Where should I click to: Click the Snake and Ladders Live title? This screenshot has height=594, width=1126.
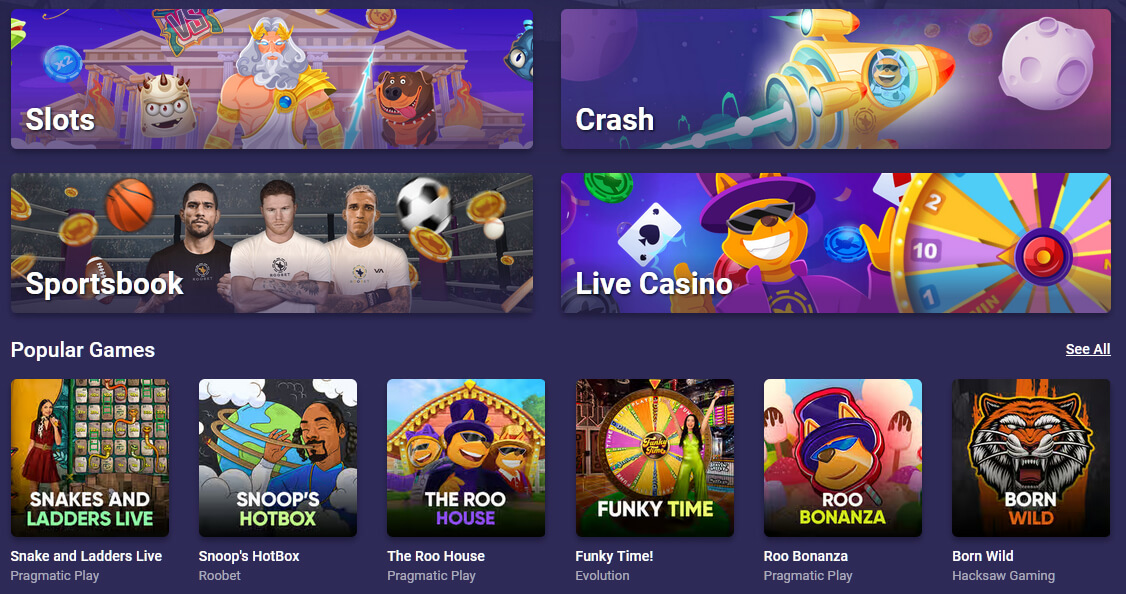coord(86,556)
